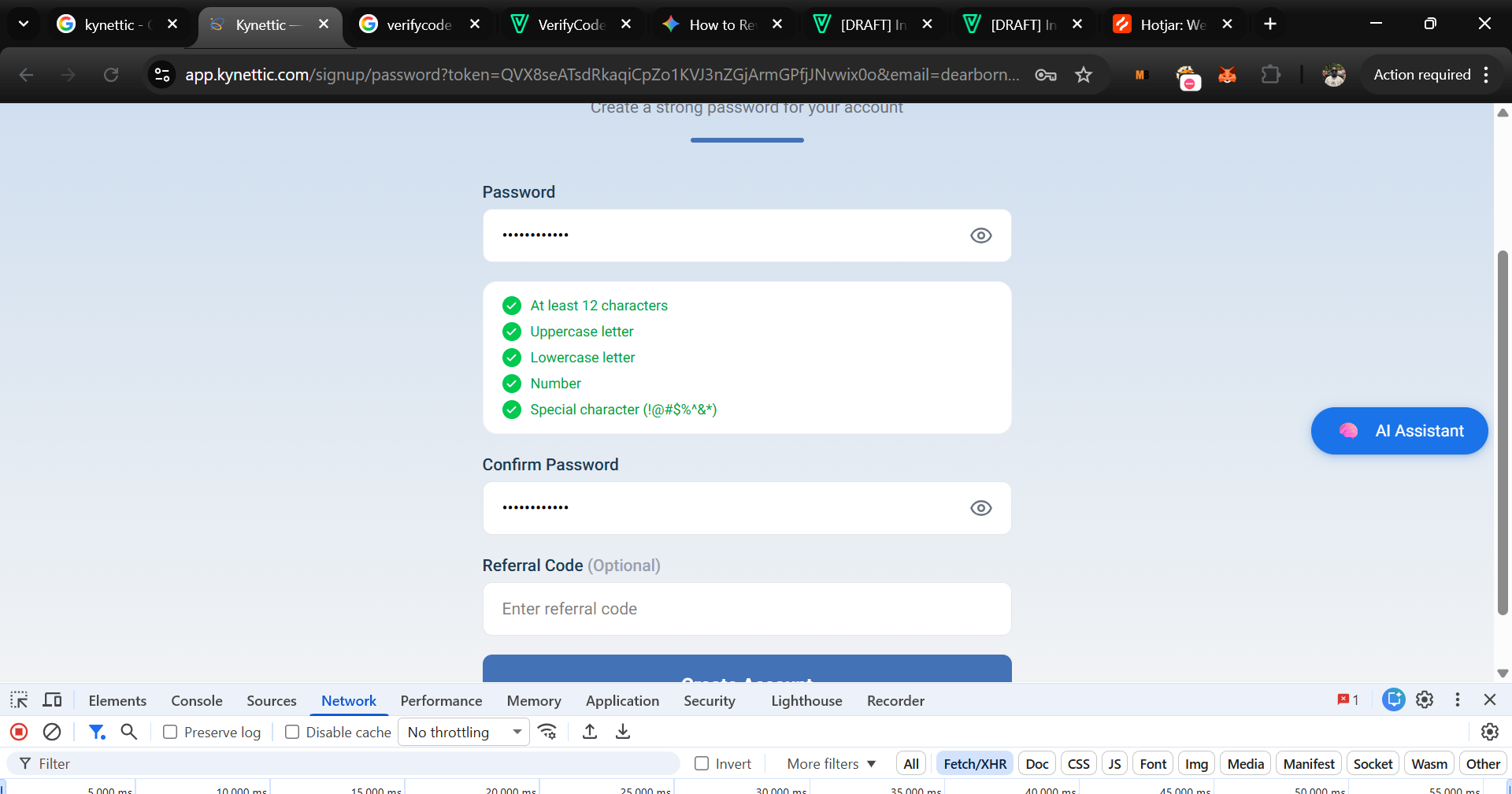
Task: Stop recording network log
Action: 19,732
